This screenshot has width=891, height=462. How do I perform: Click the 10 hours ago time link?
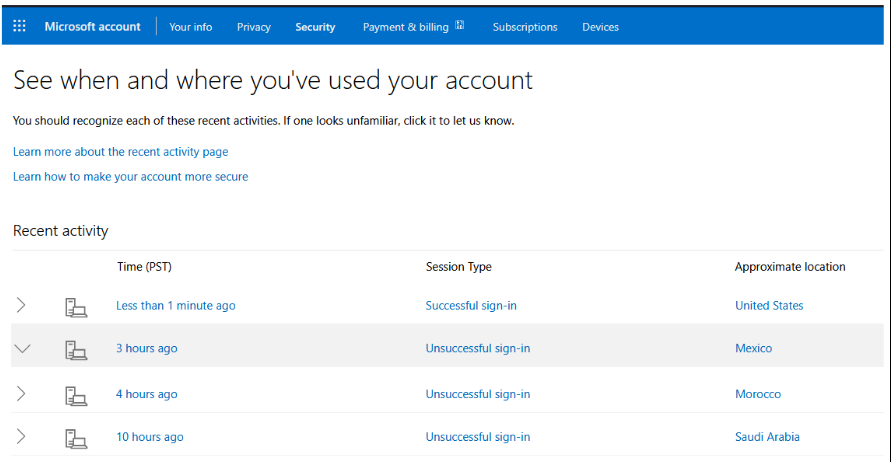[x=149, y=437]
